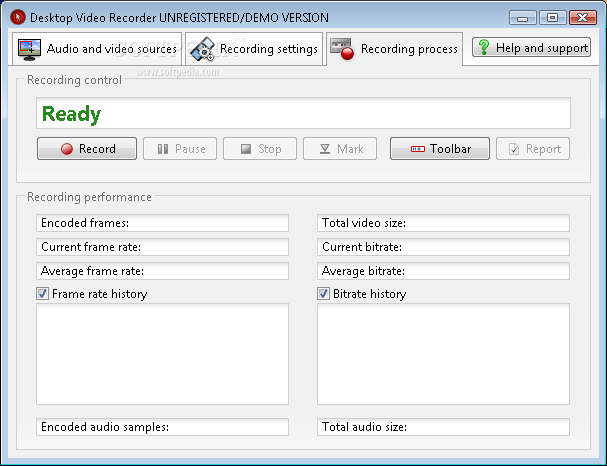Toggle the Frame rate history checkbox
Screen dimensions: 607x466
click(43, 294)
